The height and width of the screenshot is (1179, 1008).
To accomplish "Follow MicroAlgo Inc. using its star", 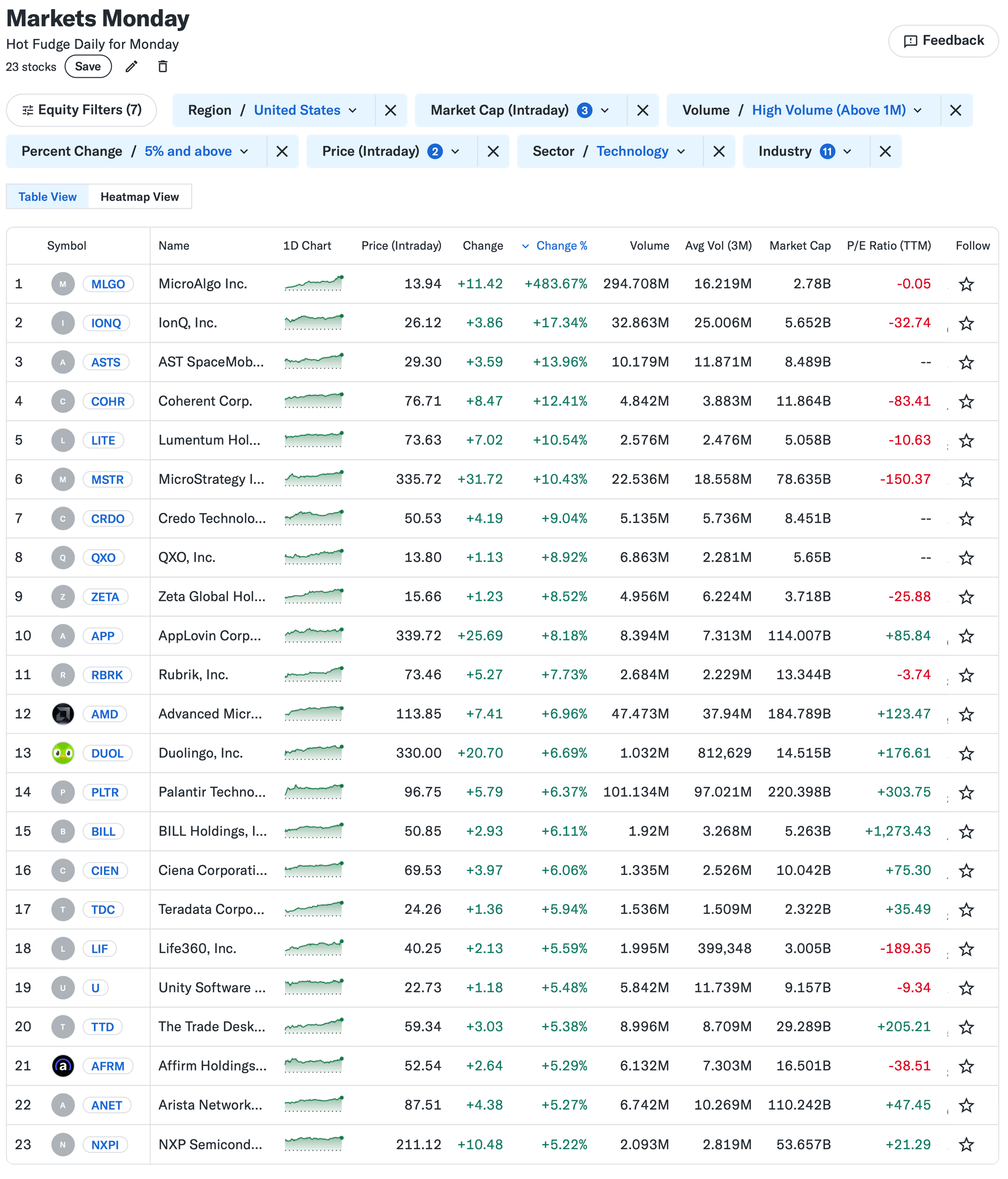I will (967, 283).
